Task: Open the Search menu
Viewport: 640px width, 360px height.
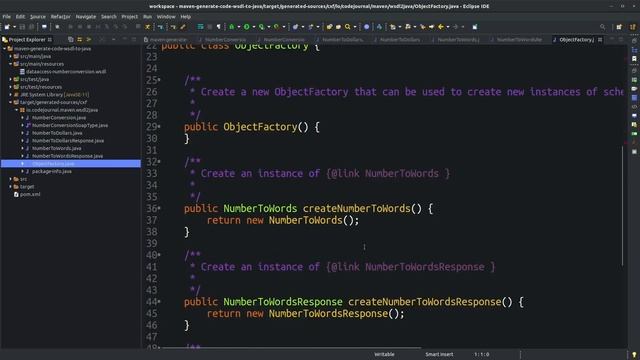Action: click(x=109, y=17)
